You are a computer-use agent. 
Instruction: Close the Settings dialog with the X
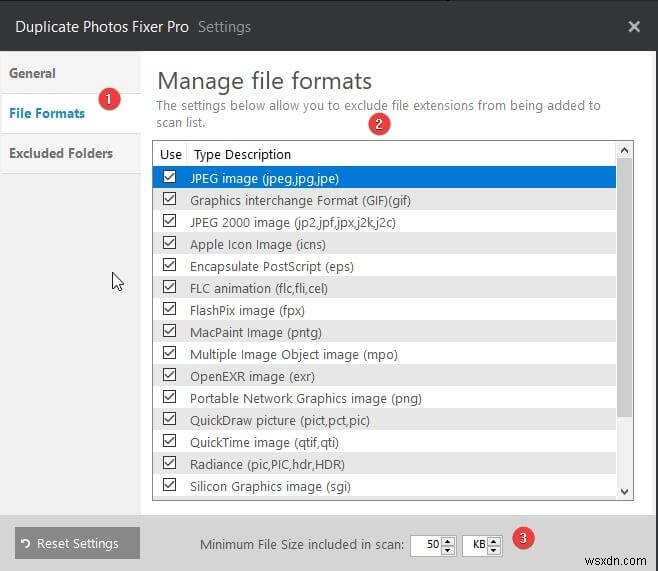pyautogui.click(x=634, y=27)
